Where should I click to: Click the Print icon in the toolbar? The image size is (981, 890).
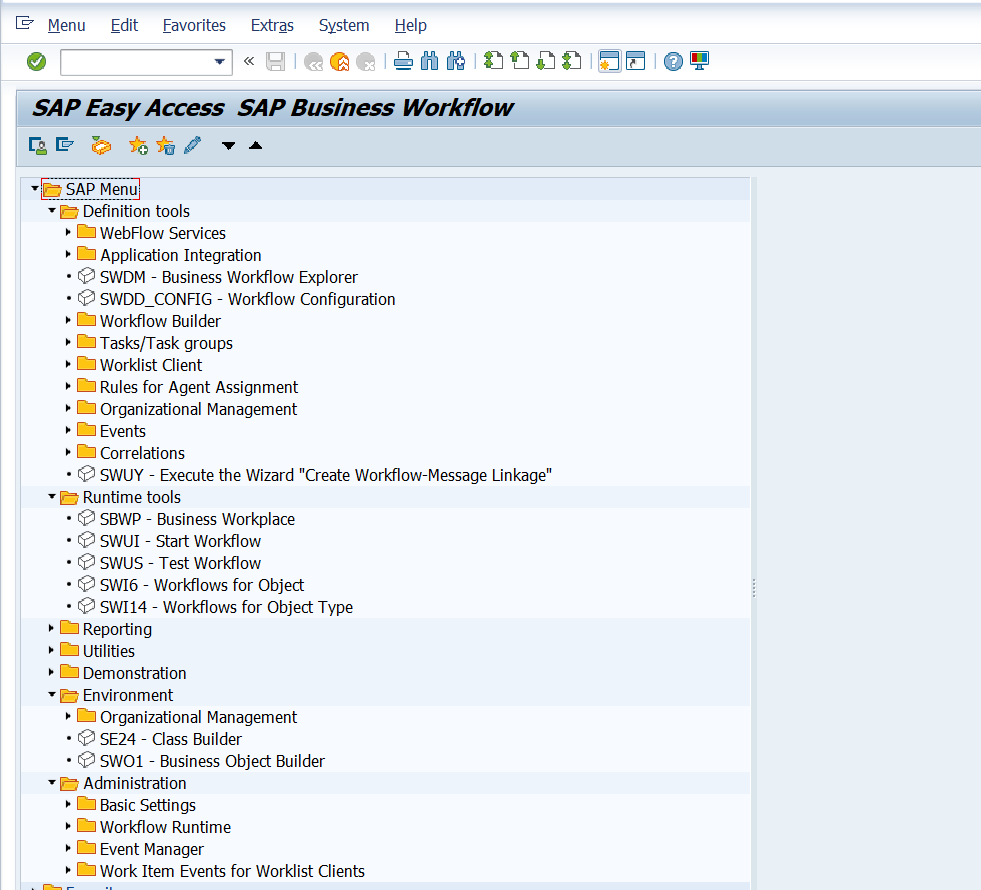coord(403,62)
